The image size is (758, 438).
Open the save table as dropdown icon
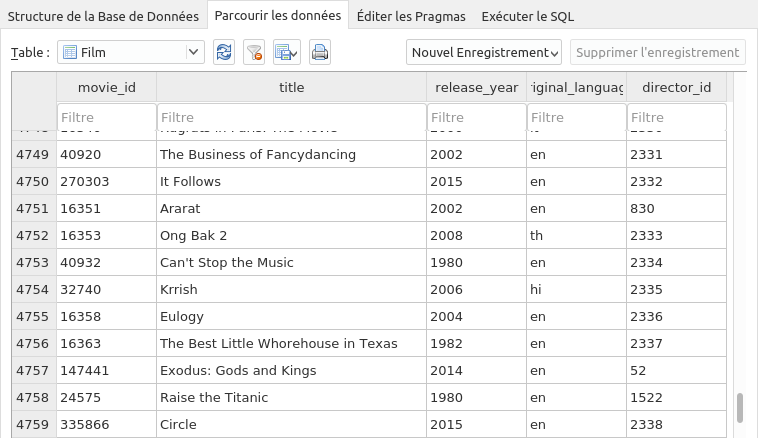(x=287, y=52)
